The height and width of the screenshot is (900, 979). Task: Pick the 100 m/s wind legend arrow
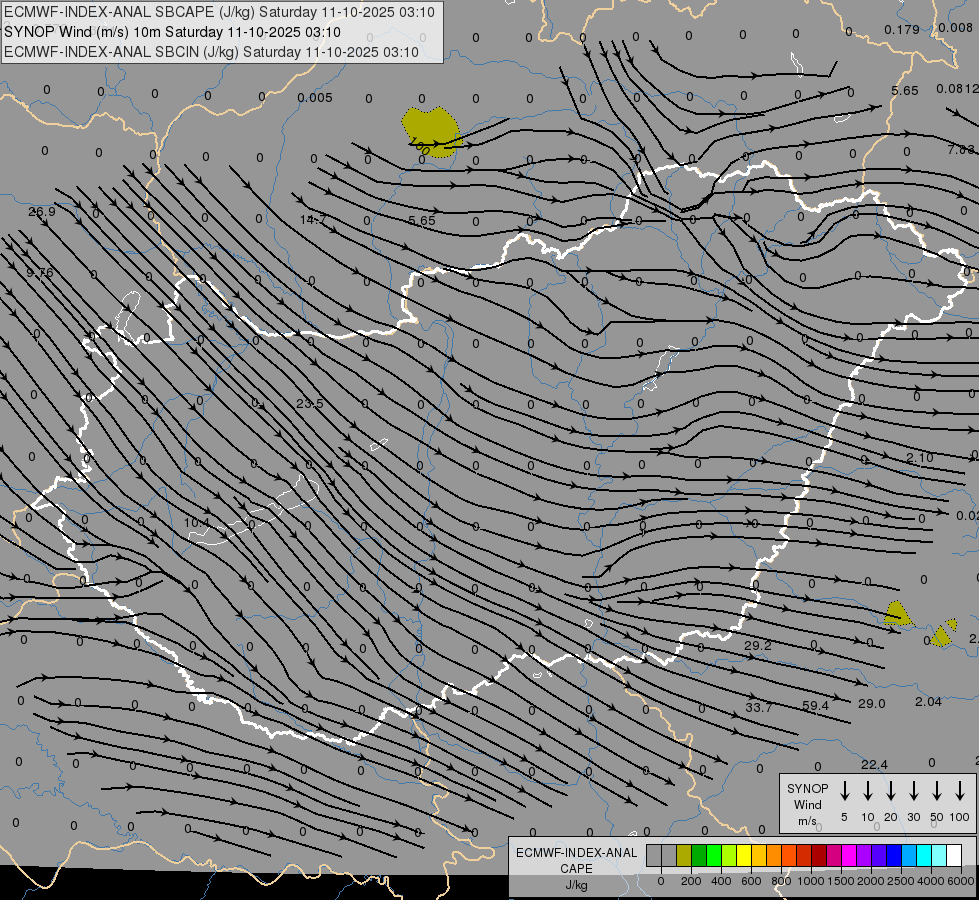[x=960, y=791]
